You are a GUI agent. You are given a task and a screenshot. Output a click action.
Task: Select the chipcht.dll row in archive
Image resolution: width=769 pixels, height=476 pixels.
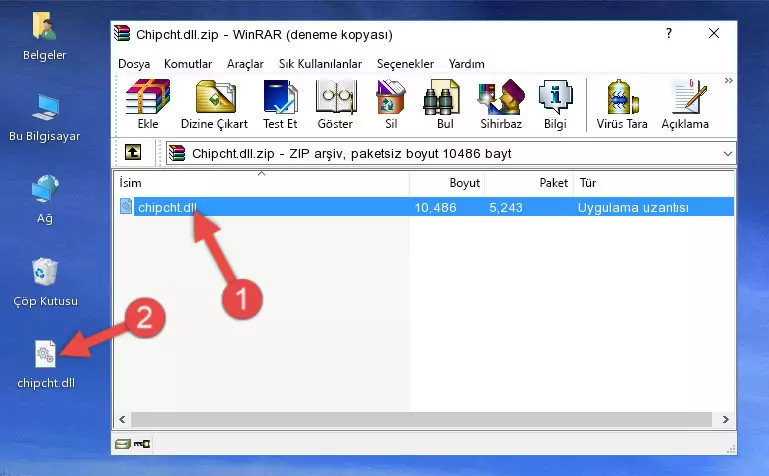coord(425,207)
